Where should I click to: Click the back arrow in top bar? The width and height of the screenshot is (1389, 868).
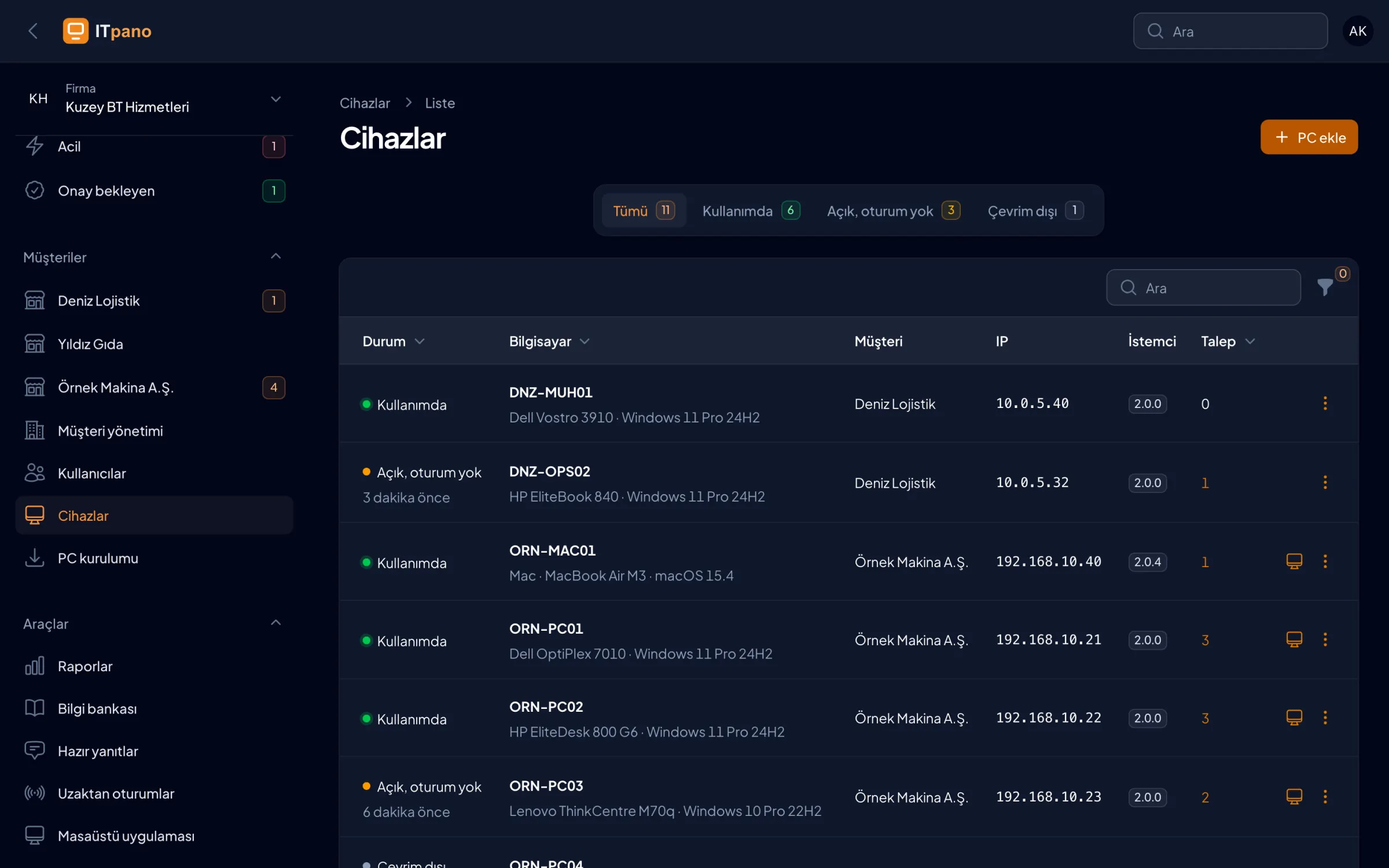coord(33,31)
